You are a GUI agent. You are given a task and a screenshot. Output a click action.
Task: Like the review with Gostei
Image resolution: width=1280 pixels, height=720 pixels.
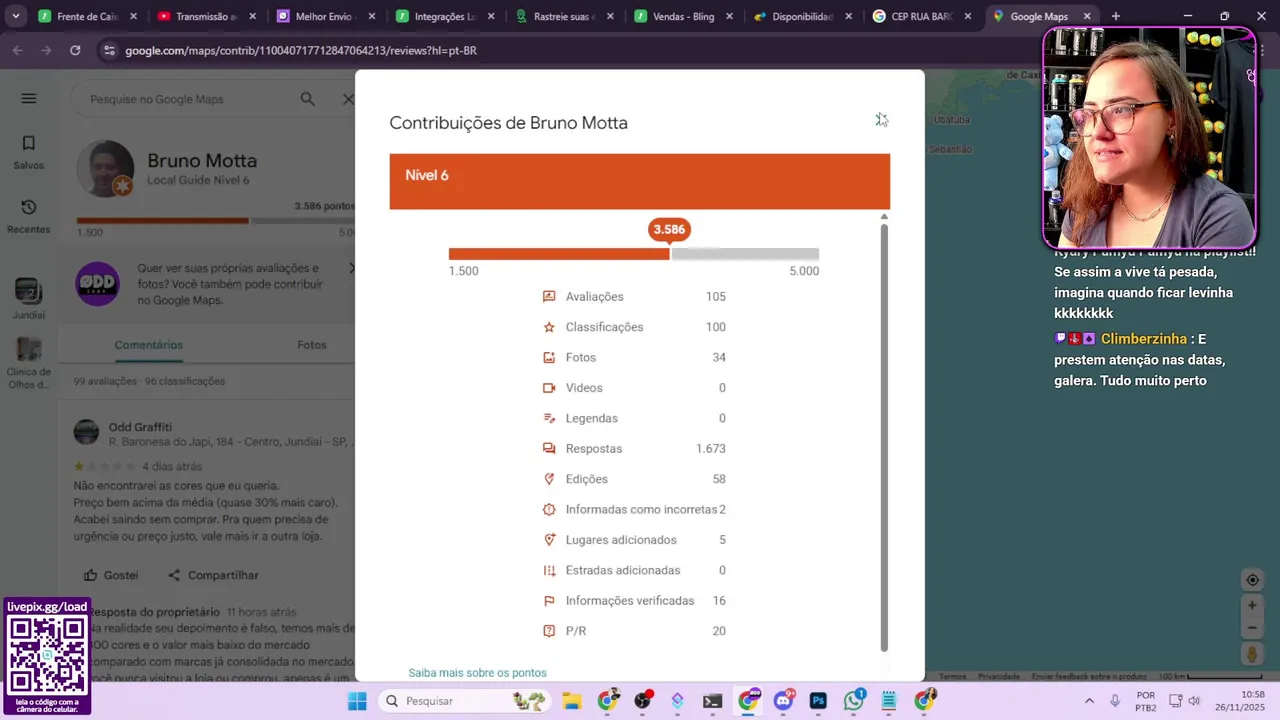pos(111,575)
